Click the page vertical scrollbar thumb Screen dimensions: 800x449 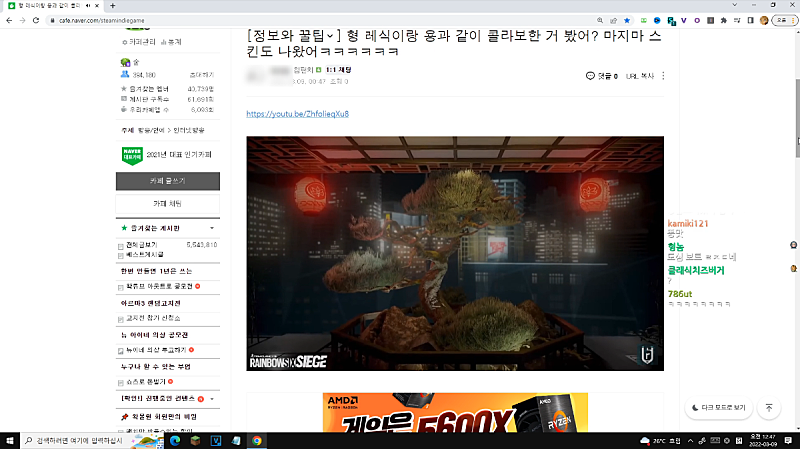pos(797,118)
